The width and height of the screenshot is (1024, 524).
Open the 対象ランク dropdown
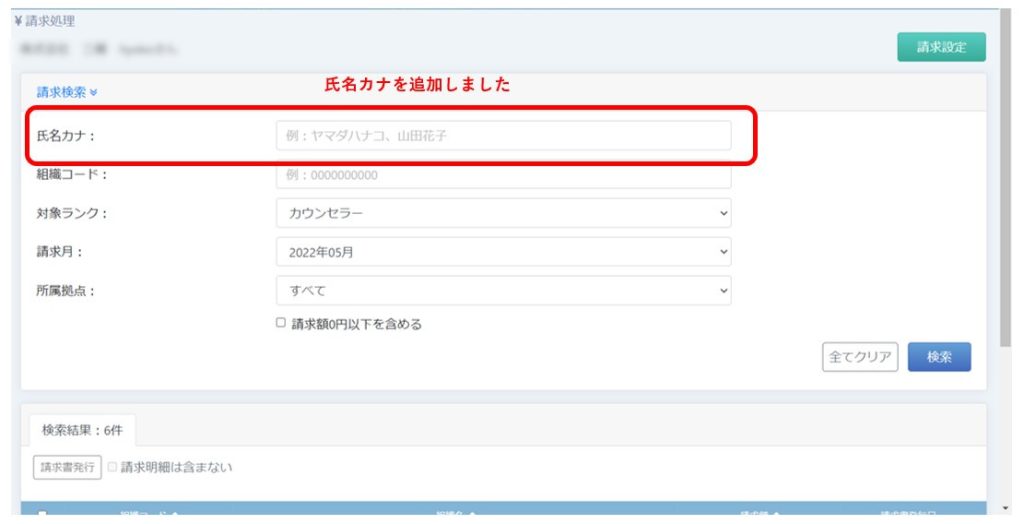coord(503,213)
